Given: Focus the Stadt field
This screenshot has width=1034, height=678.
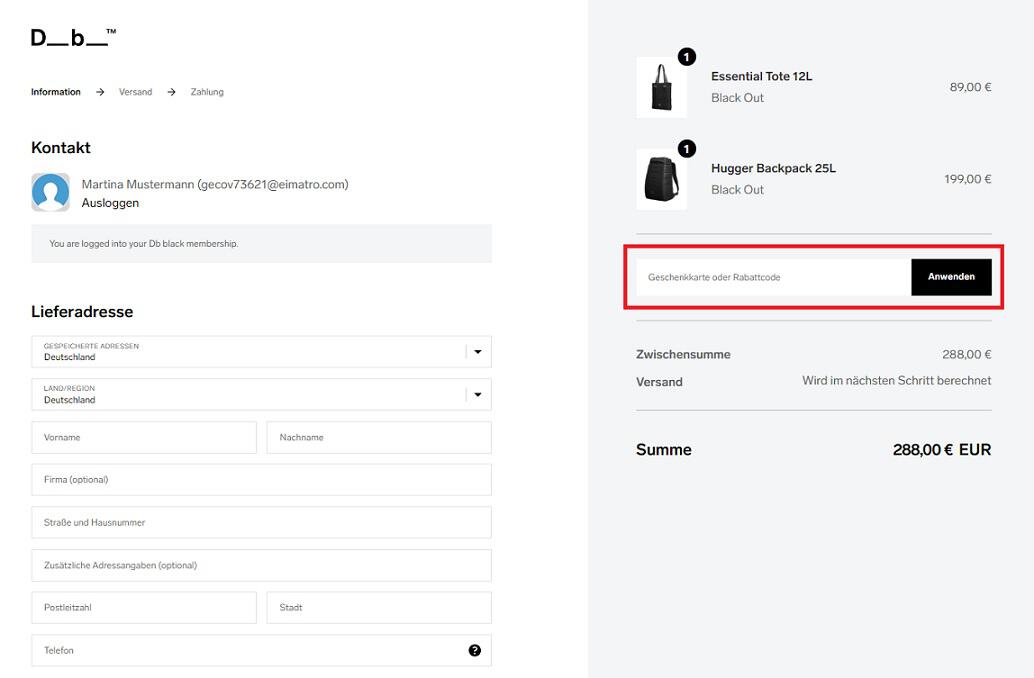Looking at the screenshot, I should [379, 607].
